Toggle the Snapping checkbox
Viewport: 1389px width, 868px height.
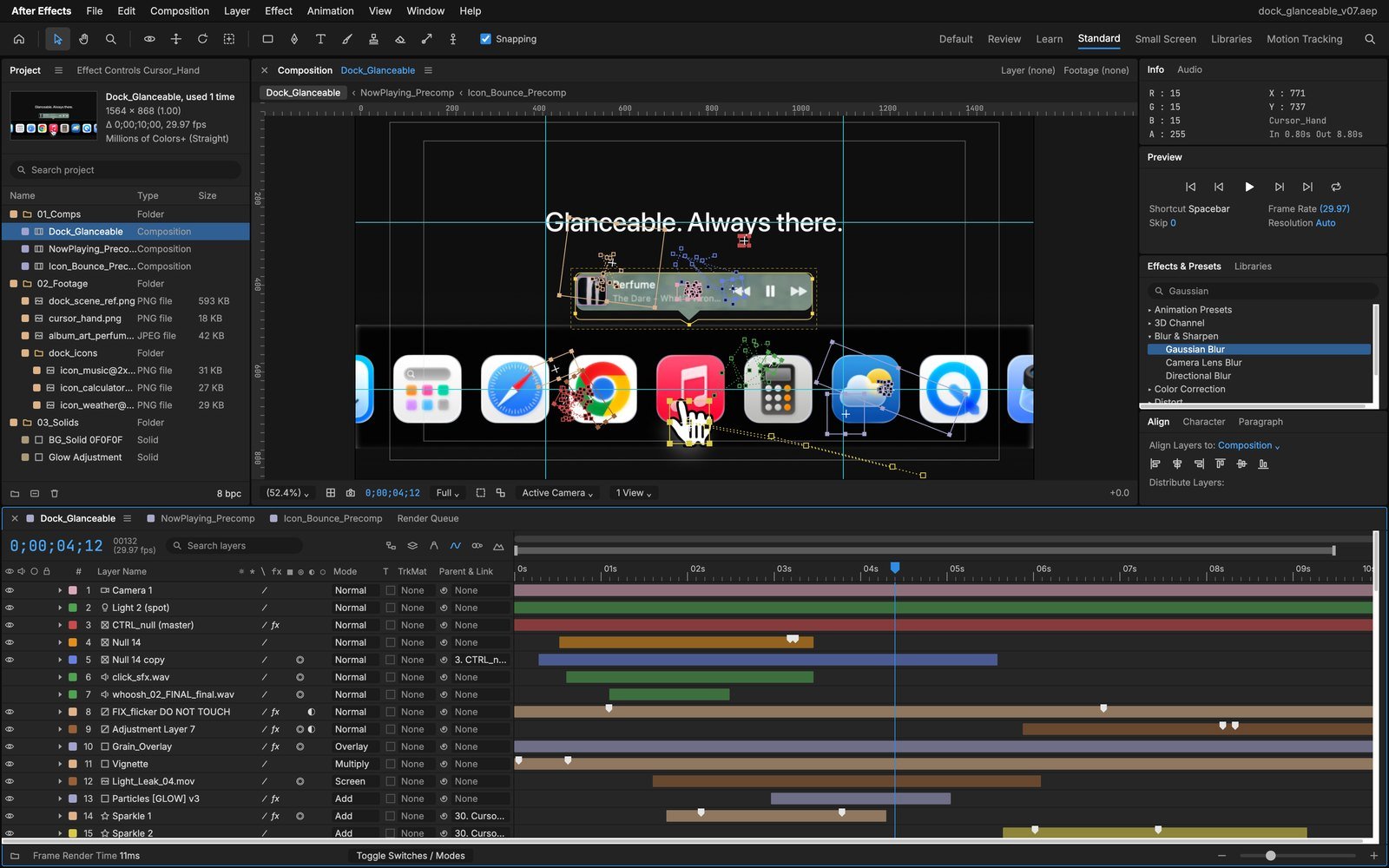click(485, 39)
